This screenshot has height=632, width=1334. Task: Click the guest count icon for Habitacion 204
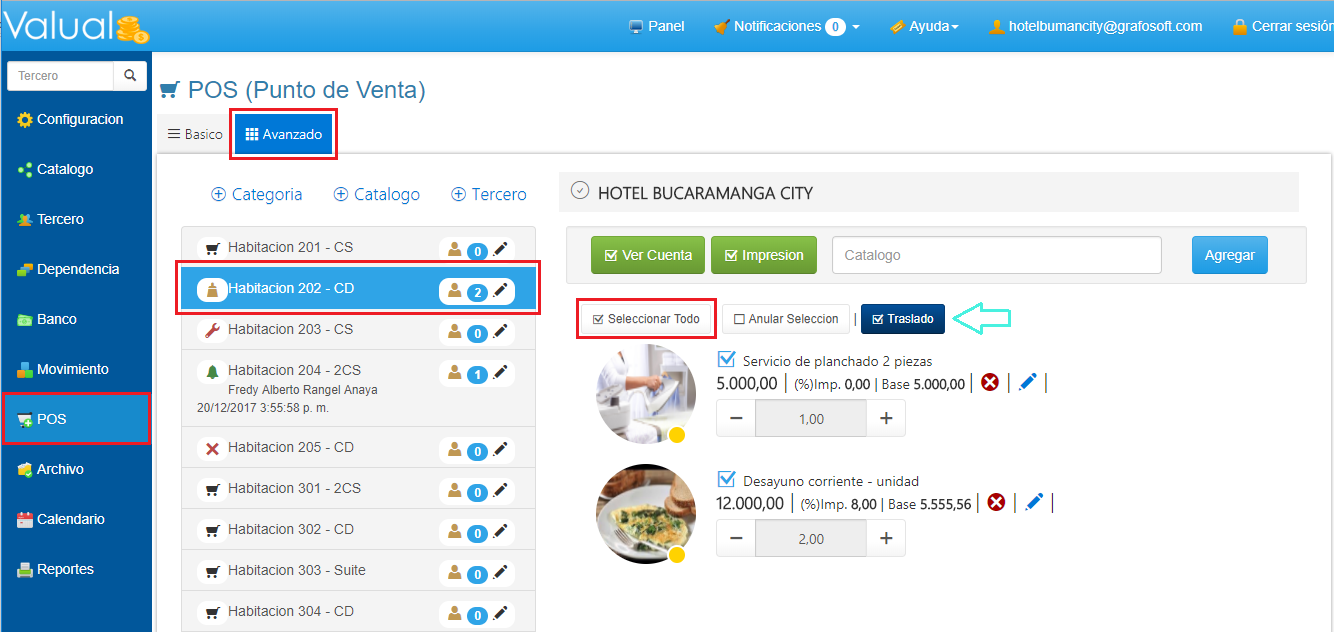[x=455, y=373]
